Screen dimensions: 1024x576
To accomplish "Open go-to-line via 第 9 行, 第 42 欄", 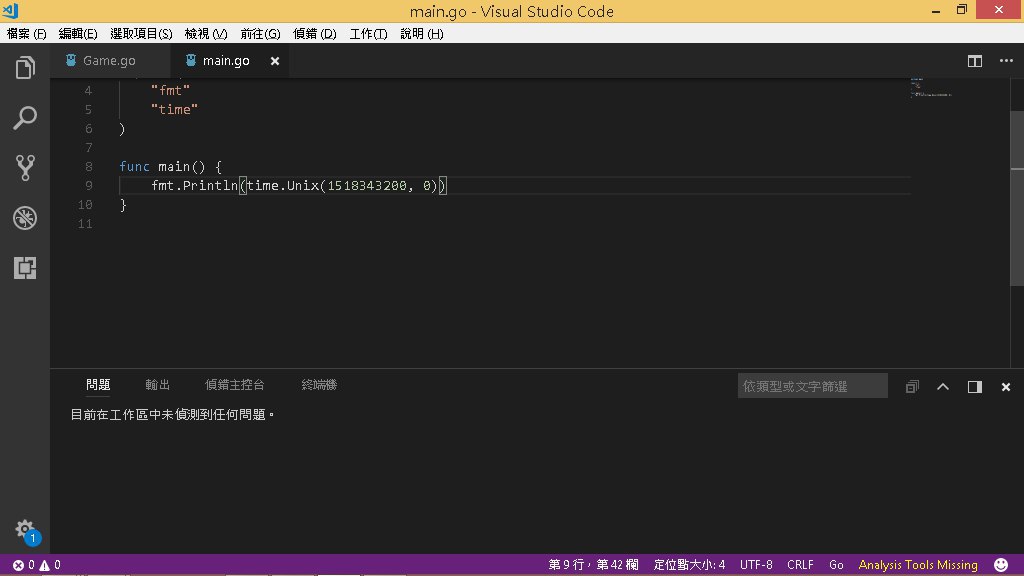I will point(593,565).
